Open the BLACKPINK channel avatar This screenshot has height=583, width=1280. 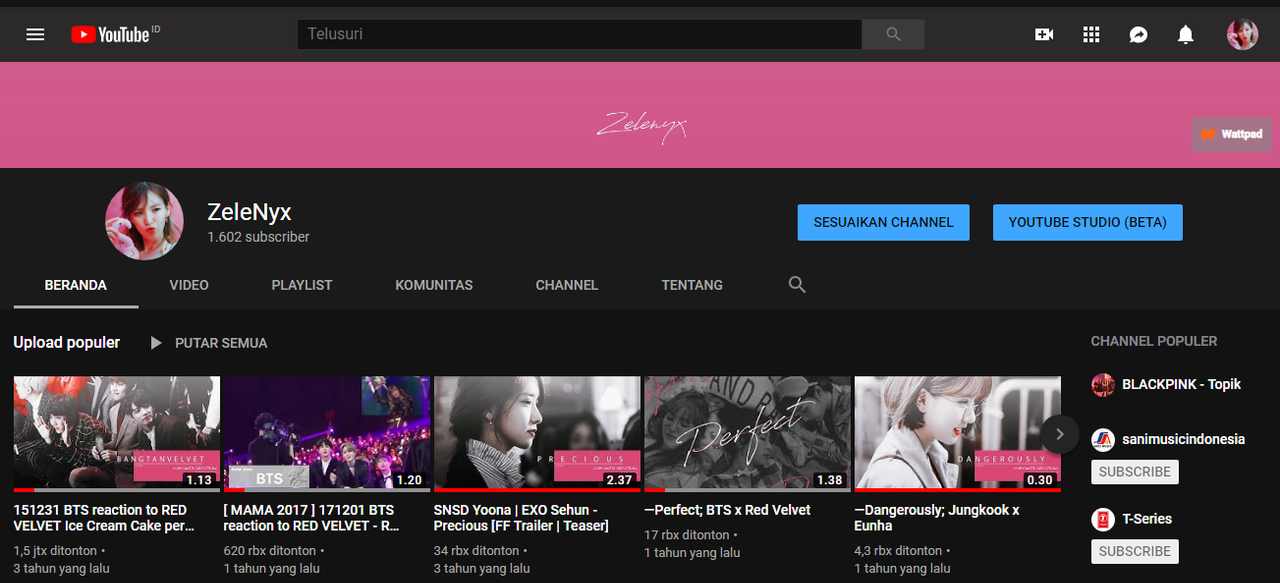[x=1103, y=384]
